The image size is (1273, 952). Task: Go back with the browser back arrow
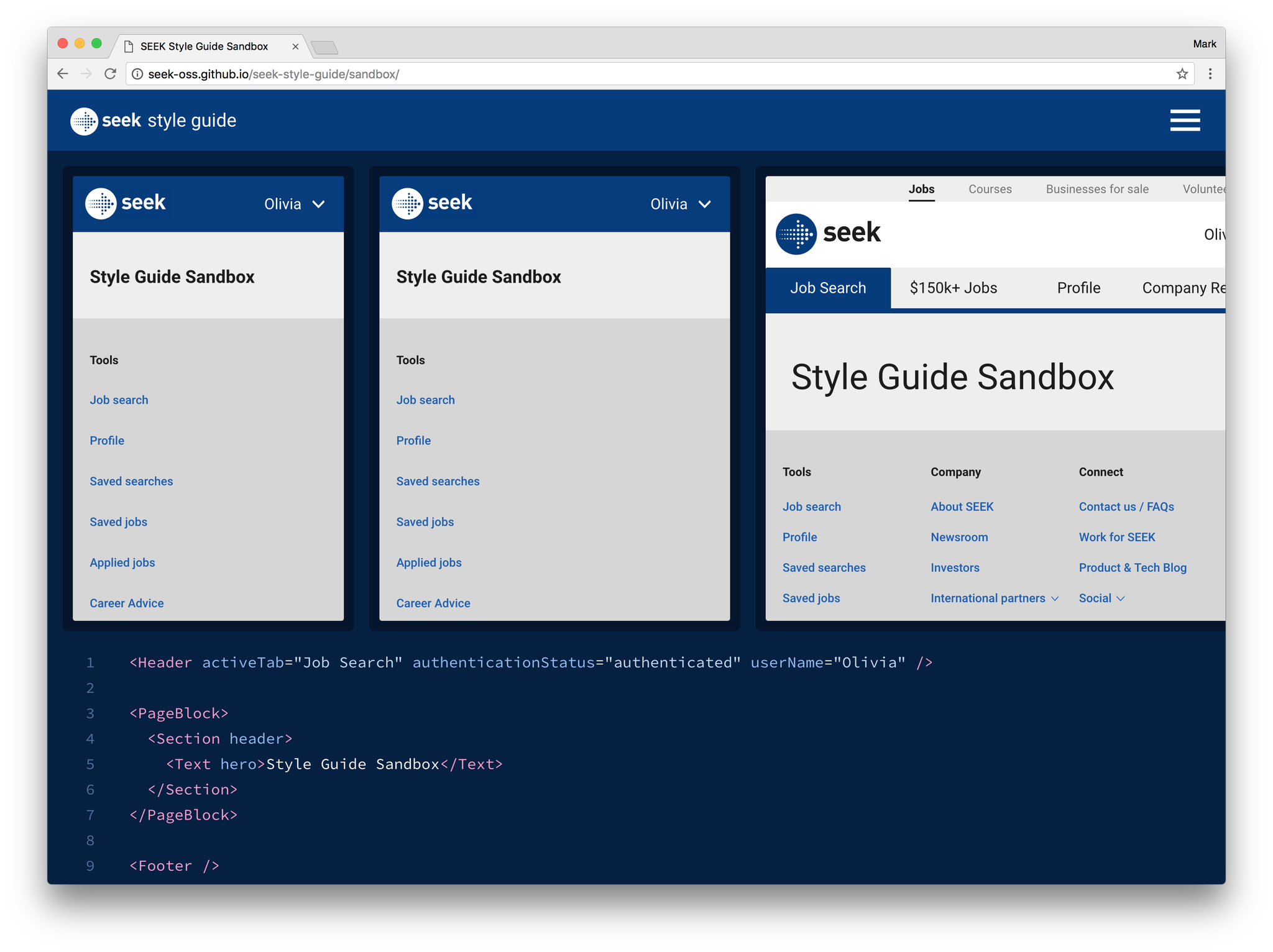pyautogui.click(x=63, y=74)
